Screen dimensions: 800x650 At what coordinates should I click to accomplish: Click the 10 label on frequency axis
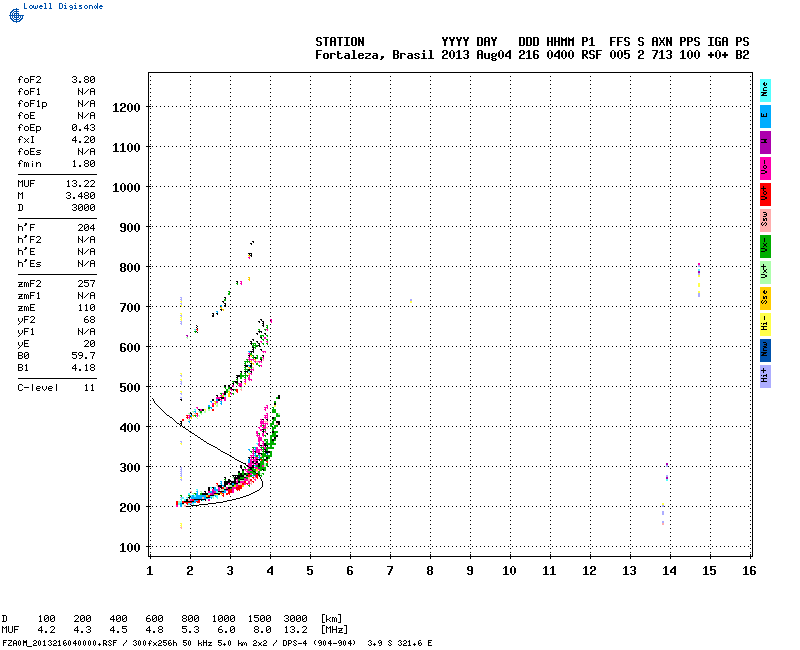[x=509, y=571]
